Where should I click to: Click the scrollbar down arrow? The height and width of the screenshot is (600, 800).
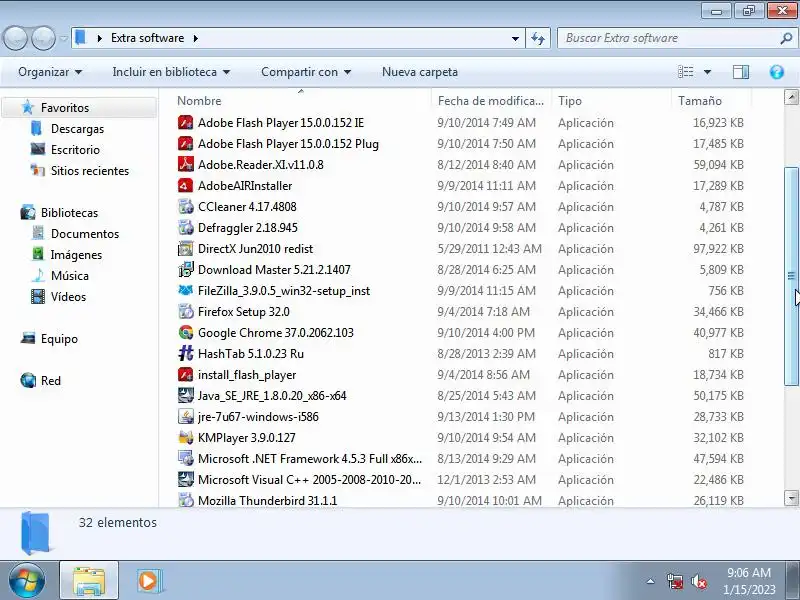pyautogui.click(x=791, y=498)
